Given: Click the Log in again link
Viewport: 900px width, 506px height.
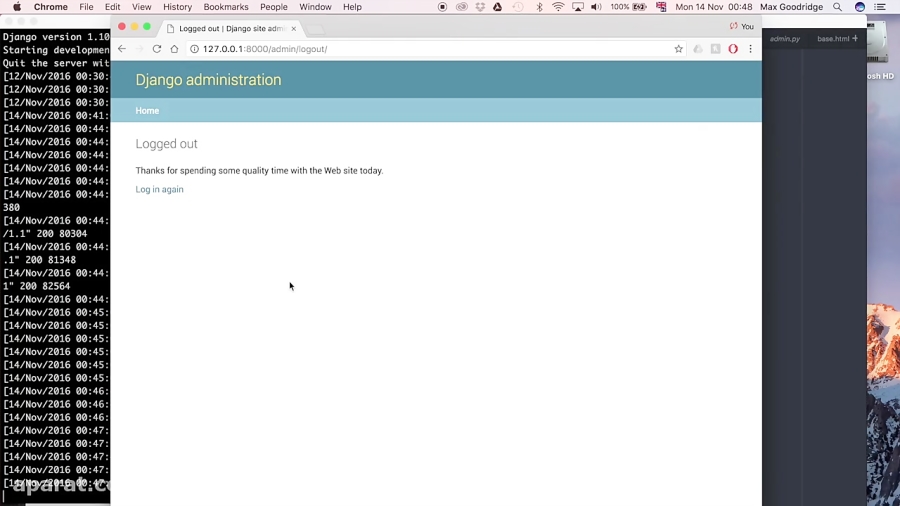Looking at the screenshot, I should coord(160,189).
